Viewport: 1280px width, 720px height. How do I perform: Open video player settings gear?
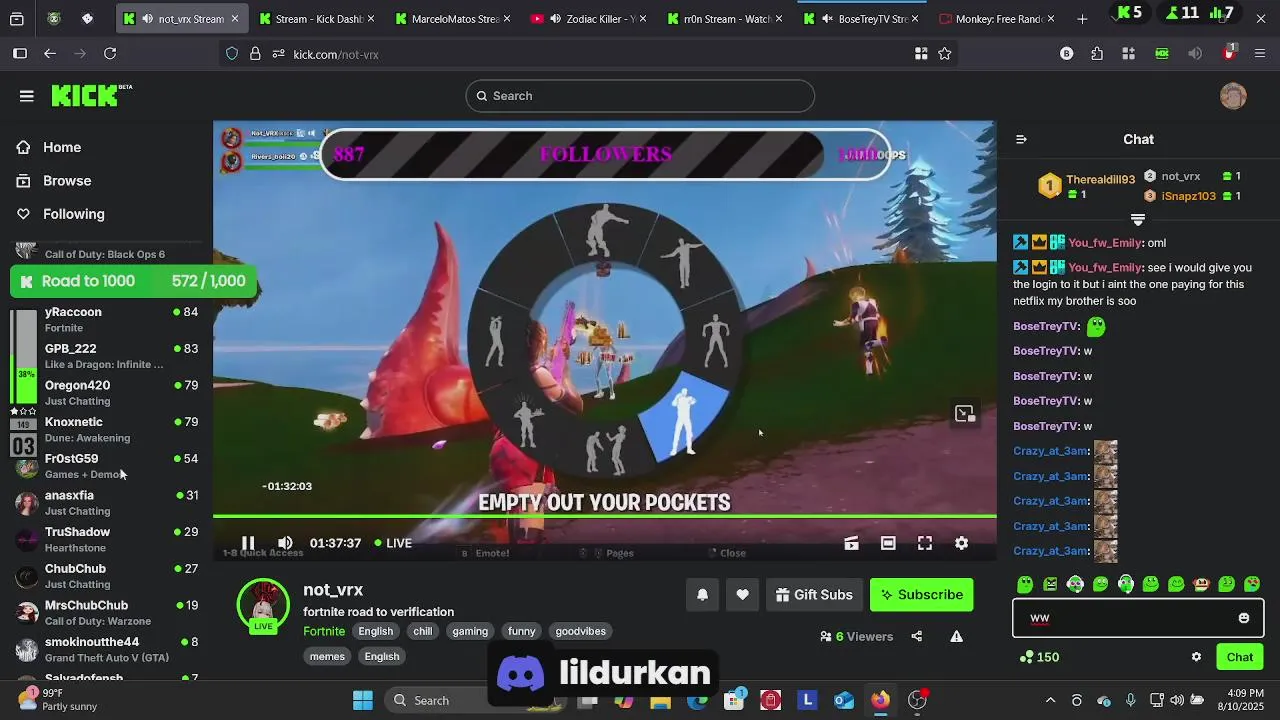961,543
